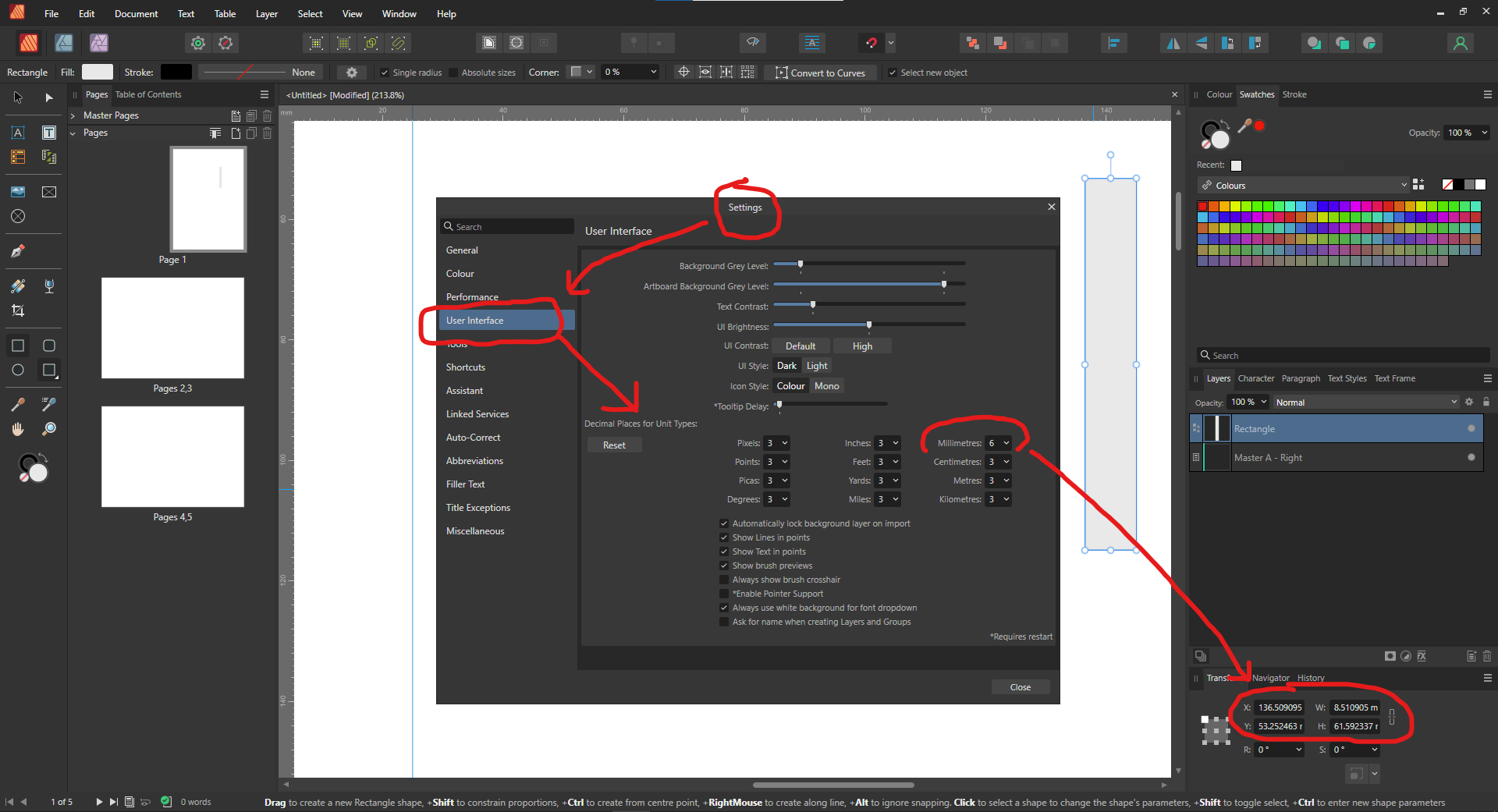Image resolution: width=1498 pixels, height=812 pixels.
Task: Switch to the Photo persona icon
Action: click(x=99, y=43)
